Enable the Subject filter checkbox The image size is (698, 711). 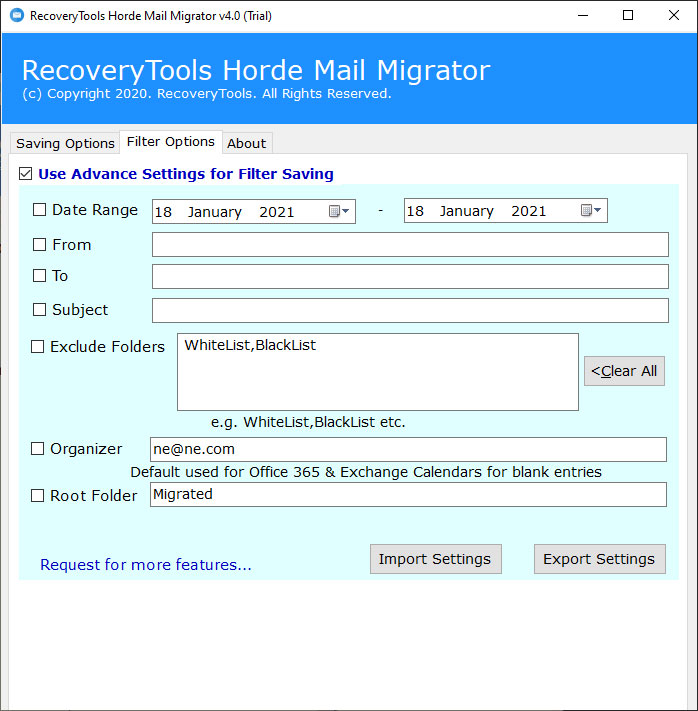point(39,310)
